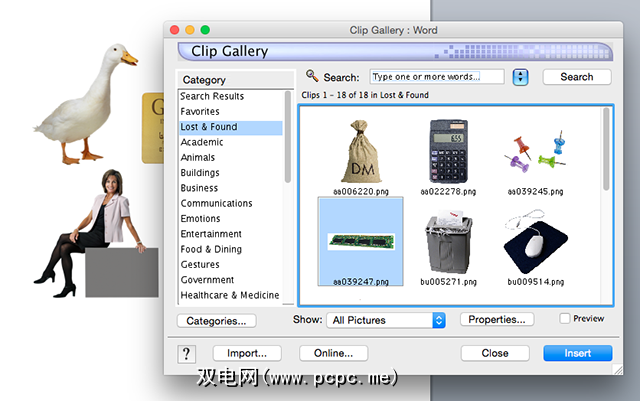The width and height of the screenshot is (640, 401).
Task: Select Healthcare & Medicine category
Action: (x=231, y=295)
